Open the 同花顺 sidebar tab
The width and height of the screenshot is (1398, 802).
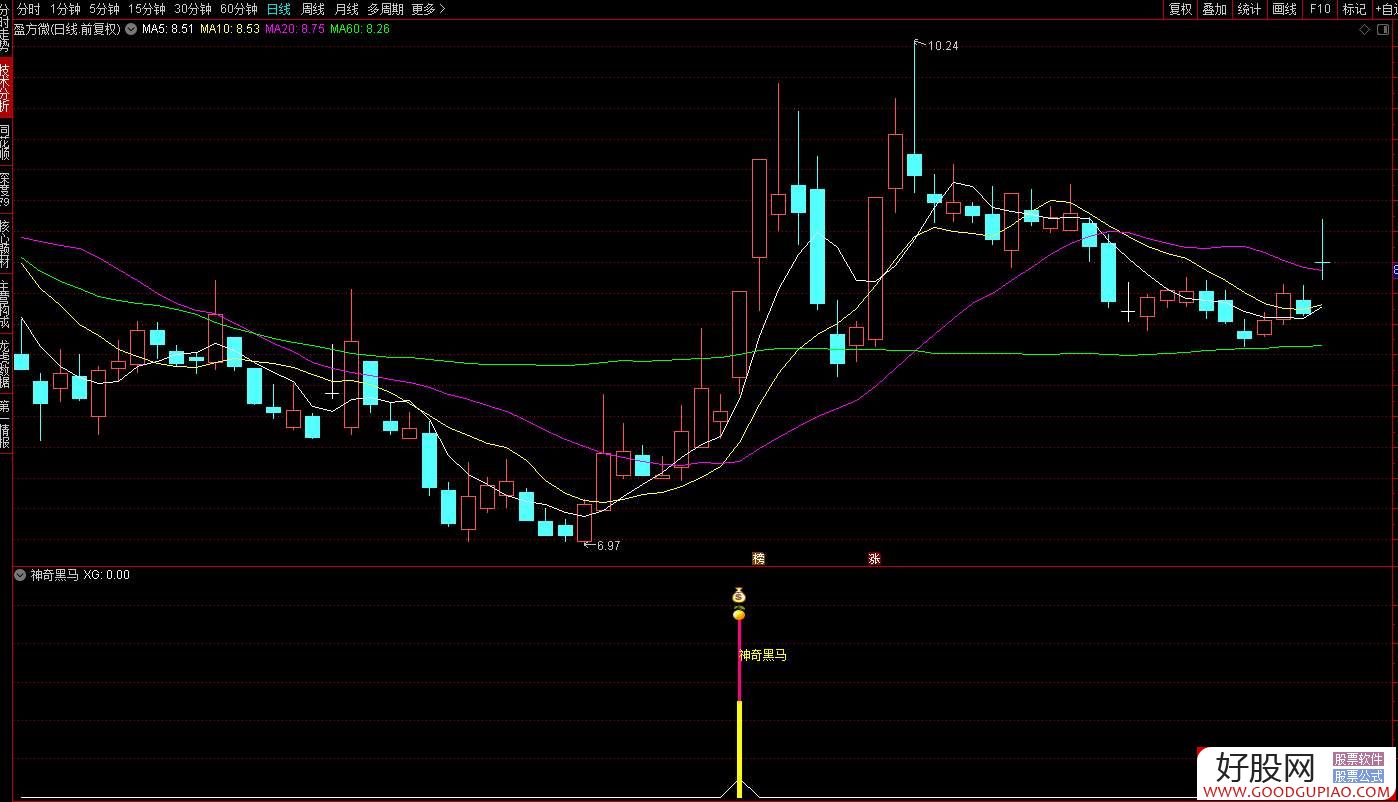5,143
